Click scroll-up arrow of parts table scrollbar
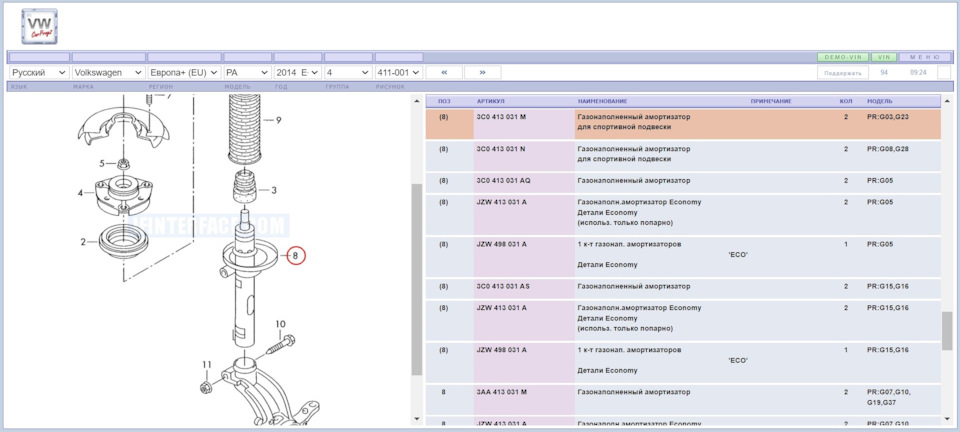The height and width of the screenshot is (432, 960). [x=948, y=101]
